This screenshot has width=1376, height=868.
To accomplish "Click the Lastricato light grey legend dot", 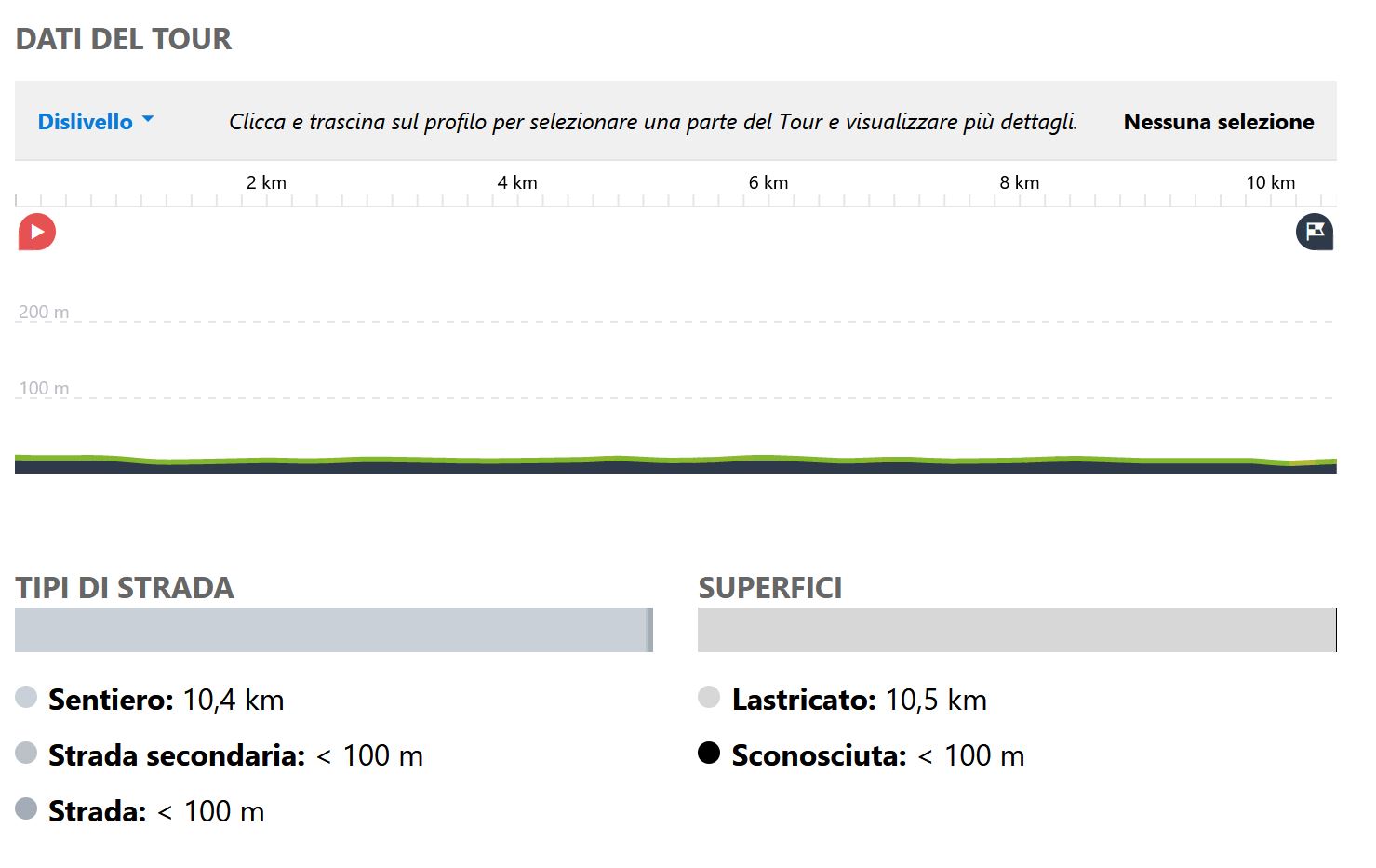I will click(709, 697).
